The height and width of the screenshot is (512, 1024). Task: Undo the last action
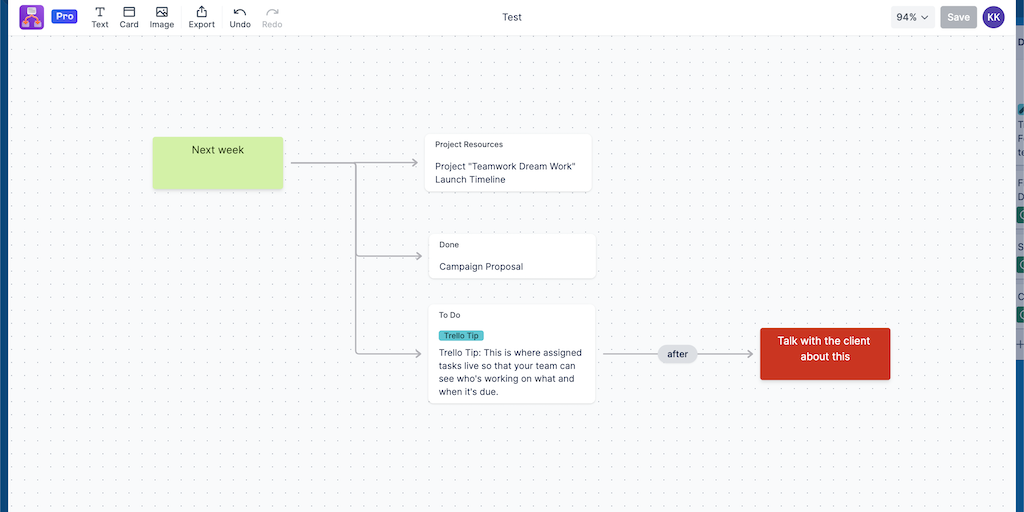pyautogui.click(x=240, y=17)
